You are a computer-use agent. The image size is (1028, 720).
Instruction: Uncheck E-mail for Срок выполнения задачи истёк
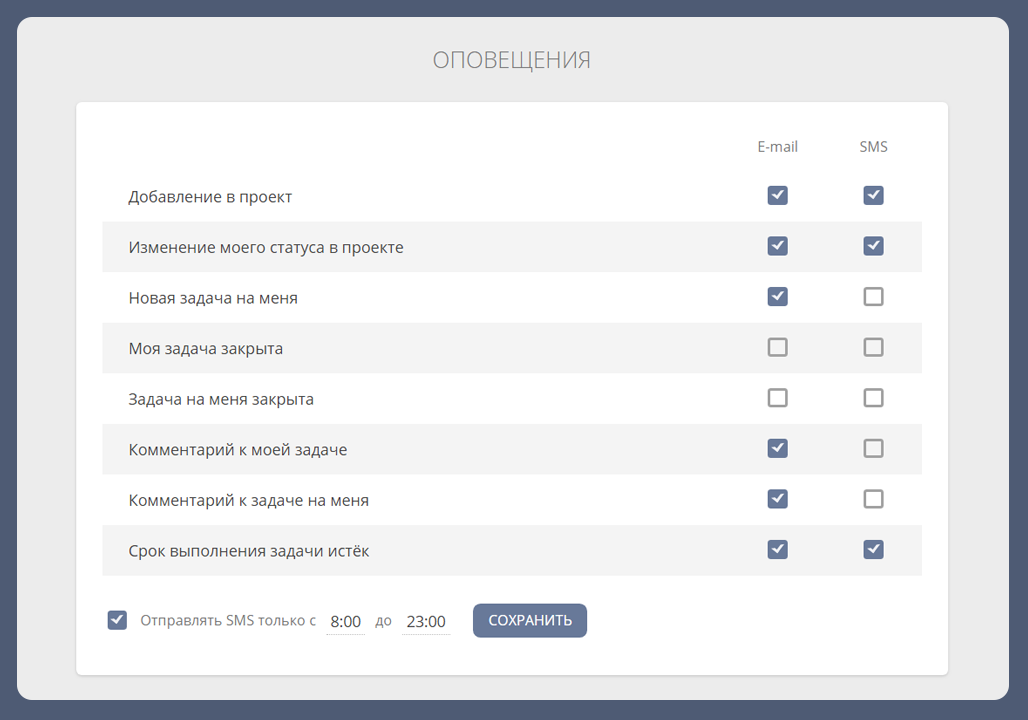click(x=777, y=550)
